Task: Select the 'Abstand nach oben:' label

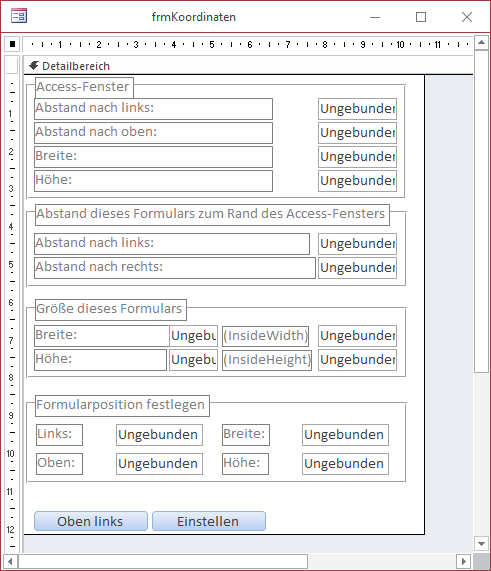Action: (x=153, y=133)
